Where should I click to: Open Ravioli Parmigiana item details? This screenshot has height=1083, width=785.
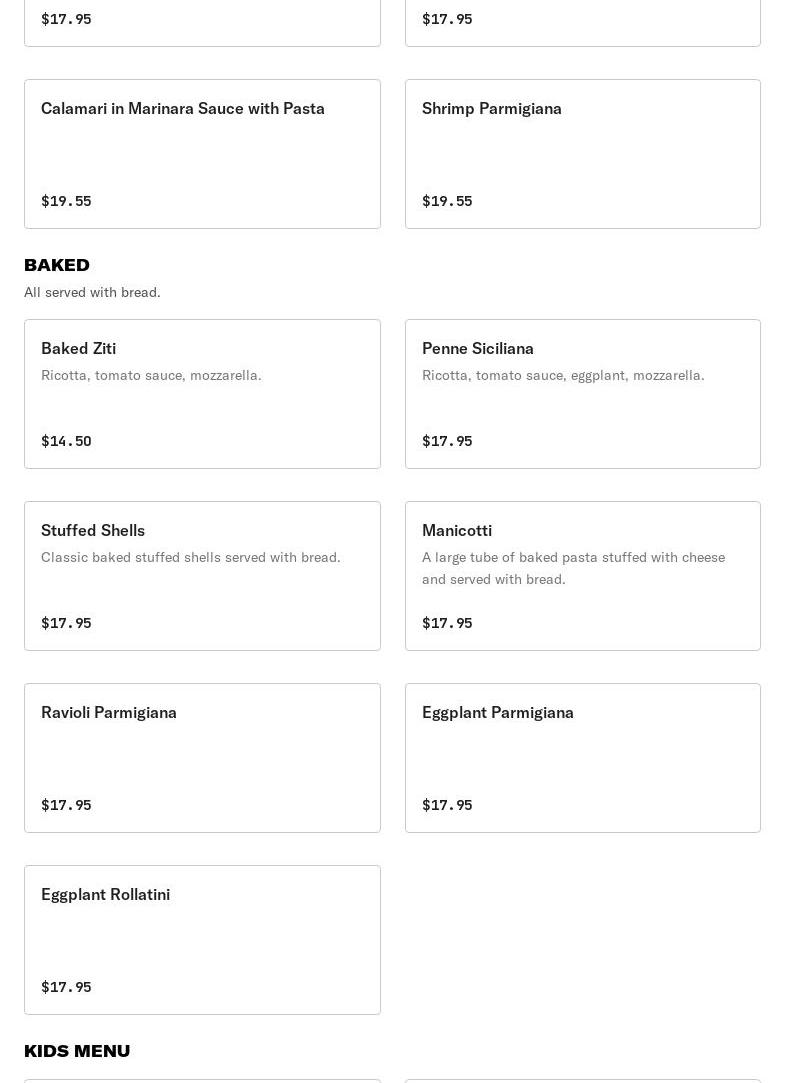202,757
